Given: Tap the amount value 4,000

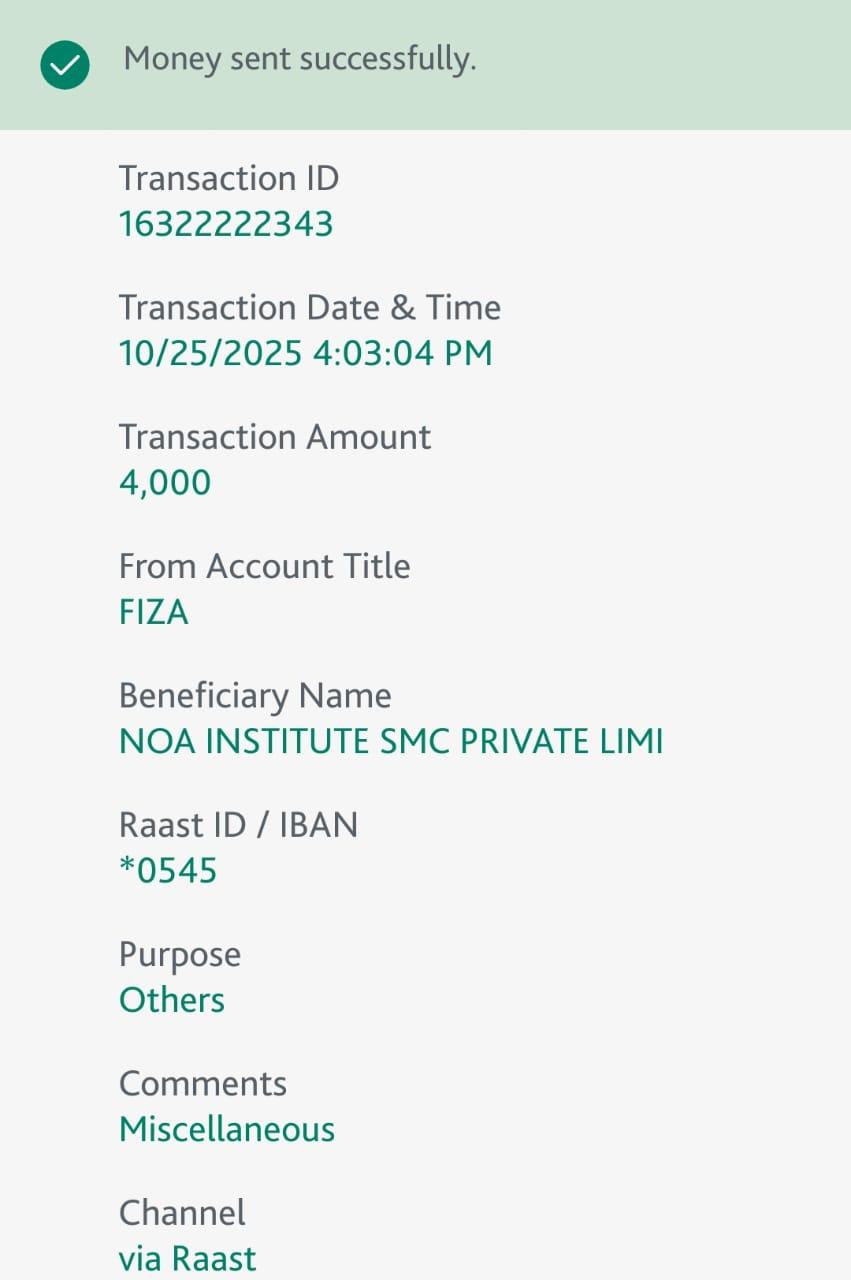Looking at the screenshot, I should coord(165,483).
